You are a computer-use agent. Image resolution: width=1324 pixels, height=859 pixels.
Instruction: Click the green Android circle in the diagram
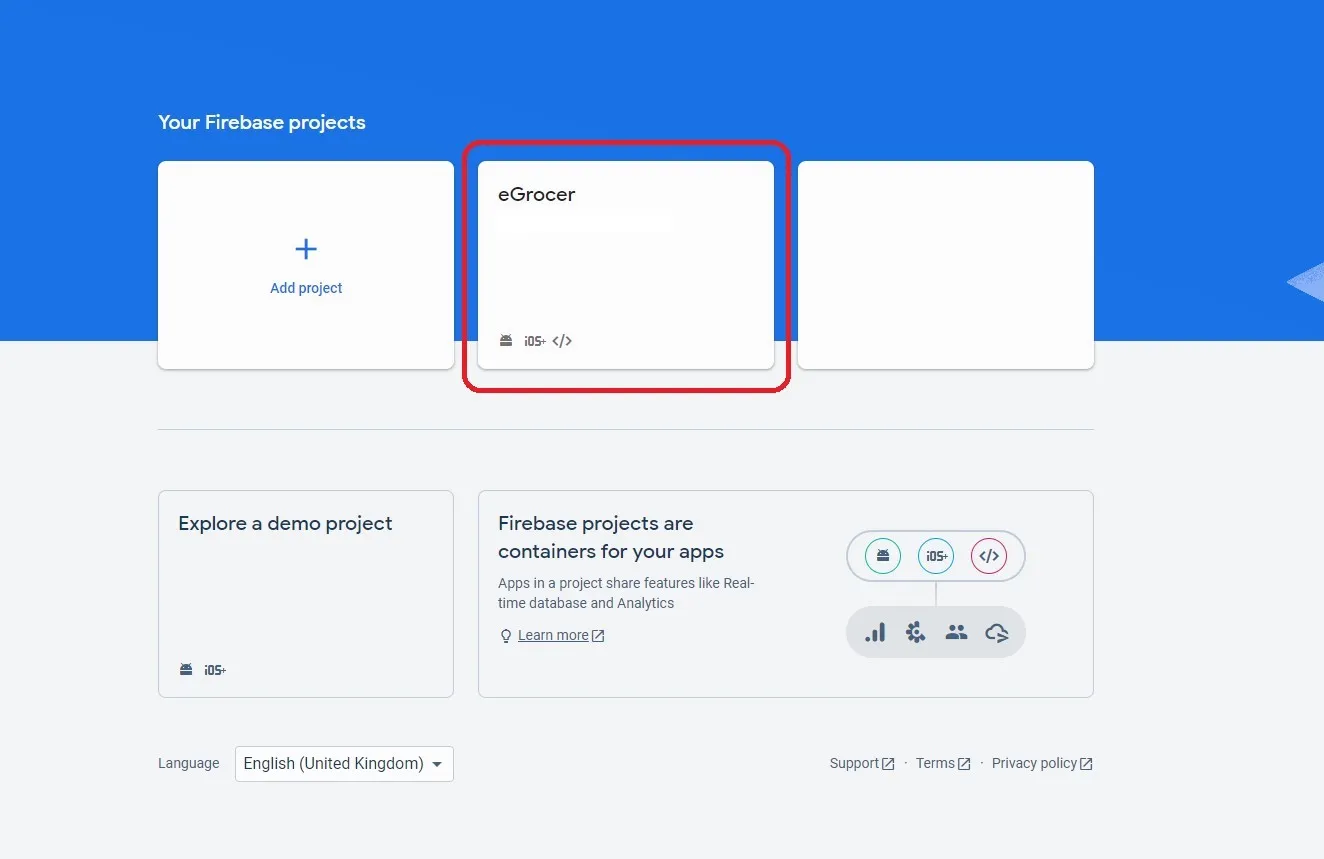(x=883, y=556)
